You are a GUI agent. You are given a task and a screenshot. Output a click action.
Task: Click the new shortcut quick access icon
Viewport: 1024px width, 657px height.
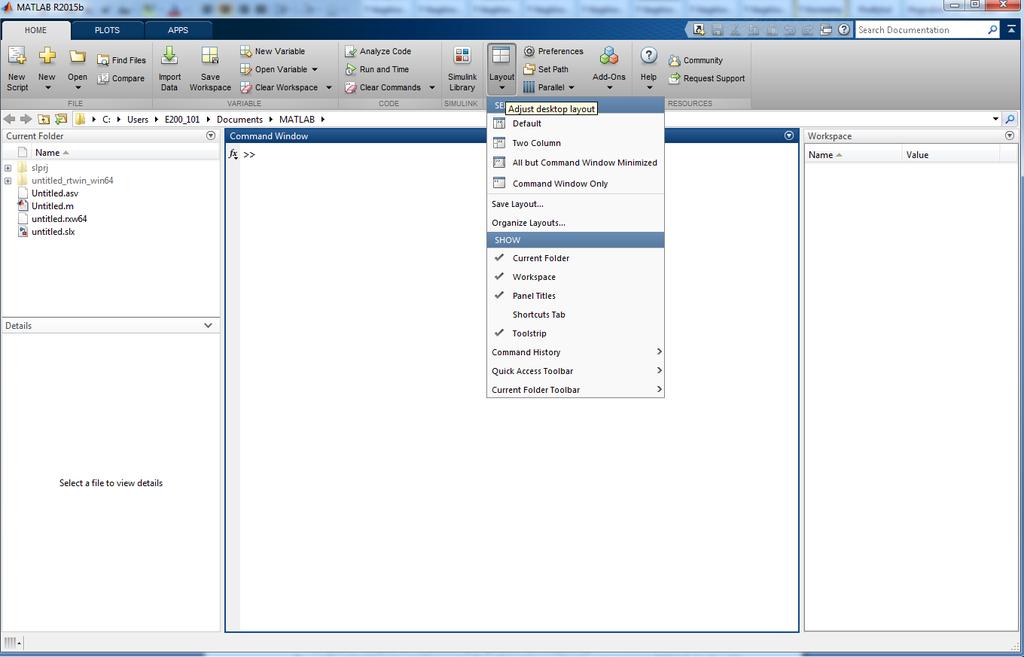pos(699,30)
